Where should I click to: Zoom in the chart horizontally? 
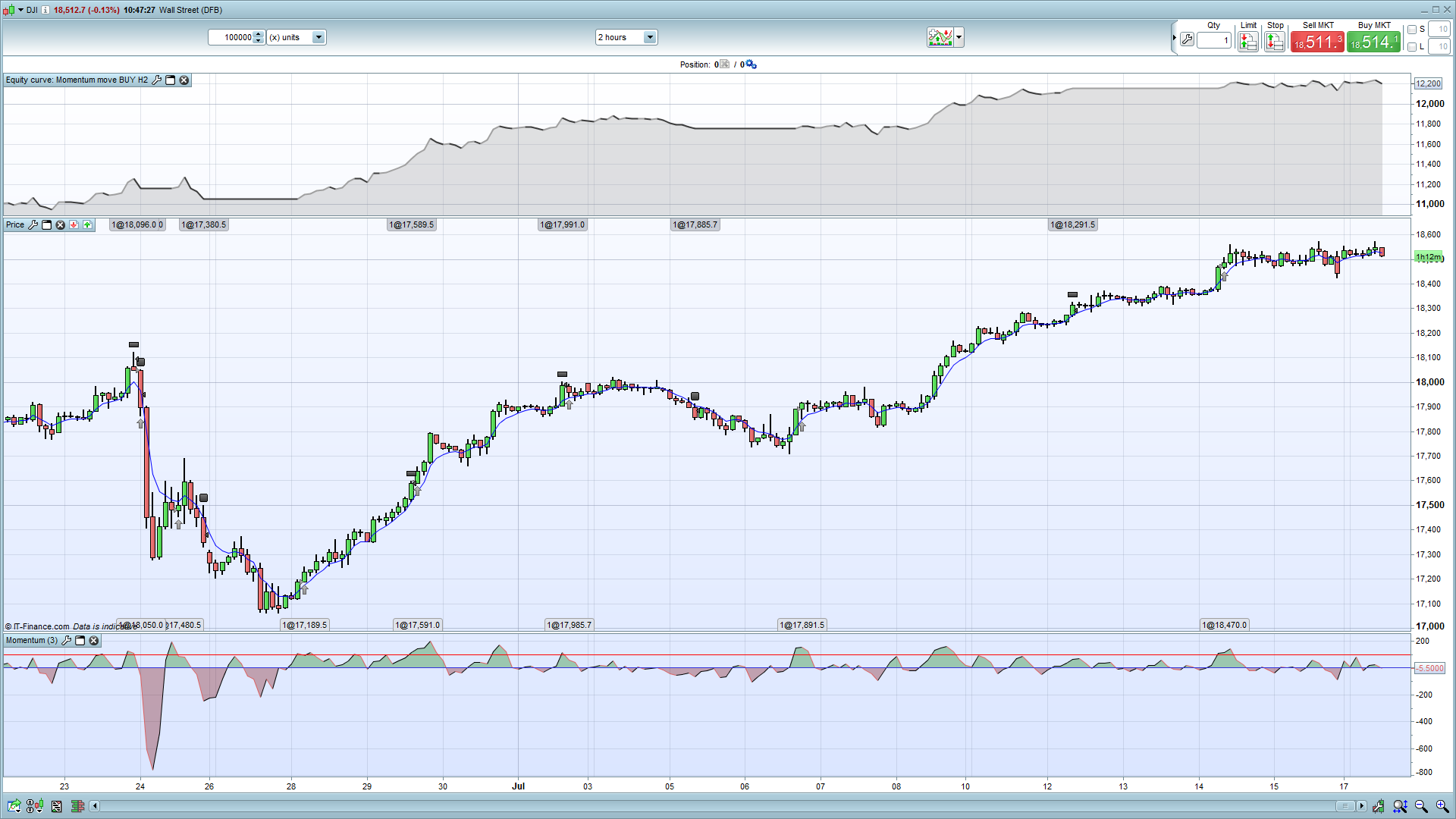coord(1442,806)
